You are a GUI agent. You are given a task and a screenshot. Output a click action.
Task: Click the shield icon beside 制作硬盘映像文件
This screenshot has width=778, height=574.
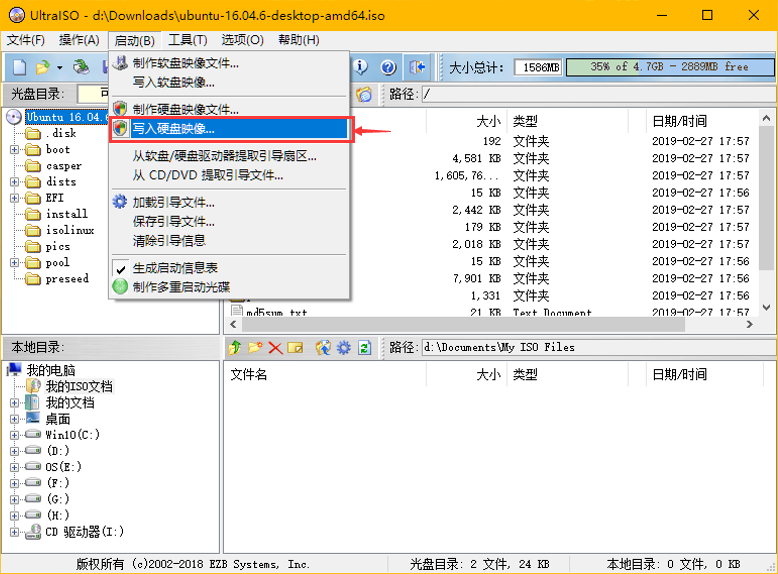[120, 109]
